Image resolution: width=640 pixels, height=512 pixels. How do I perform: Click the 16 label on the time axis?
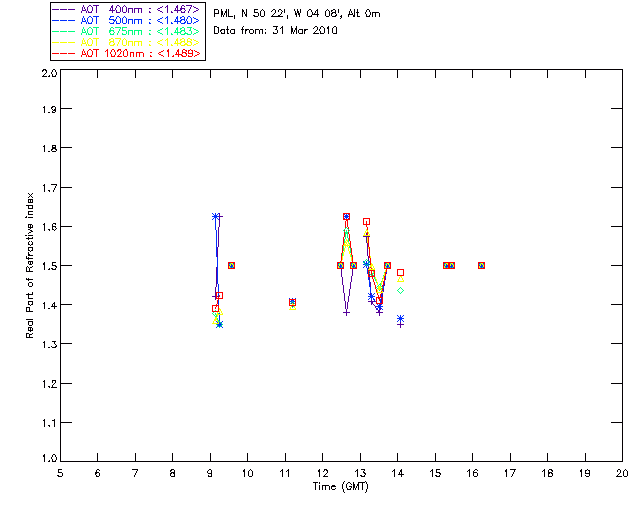click(472, 473)
